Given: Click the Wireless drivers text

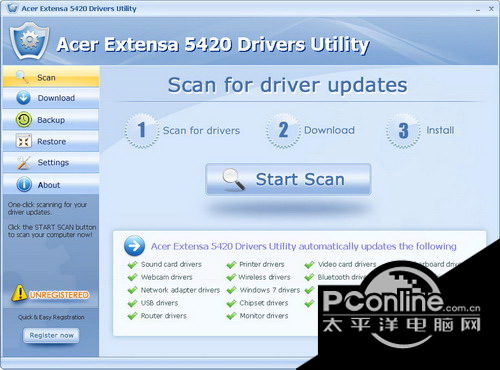Looking at the screenshot, I should point(264,277).
